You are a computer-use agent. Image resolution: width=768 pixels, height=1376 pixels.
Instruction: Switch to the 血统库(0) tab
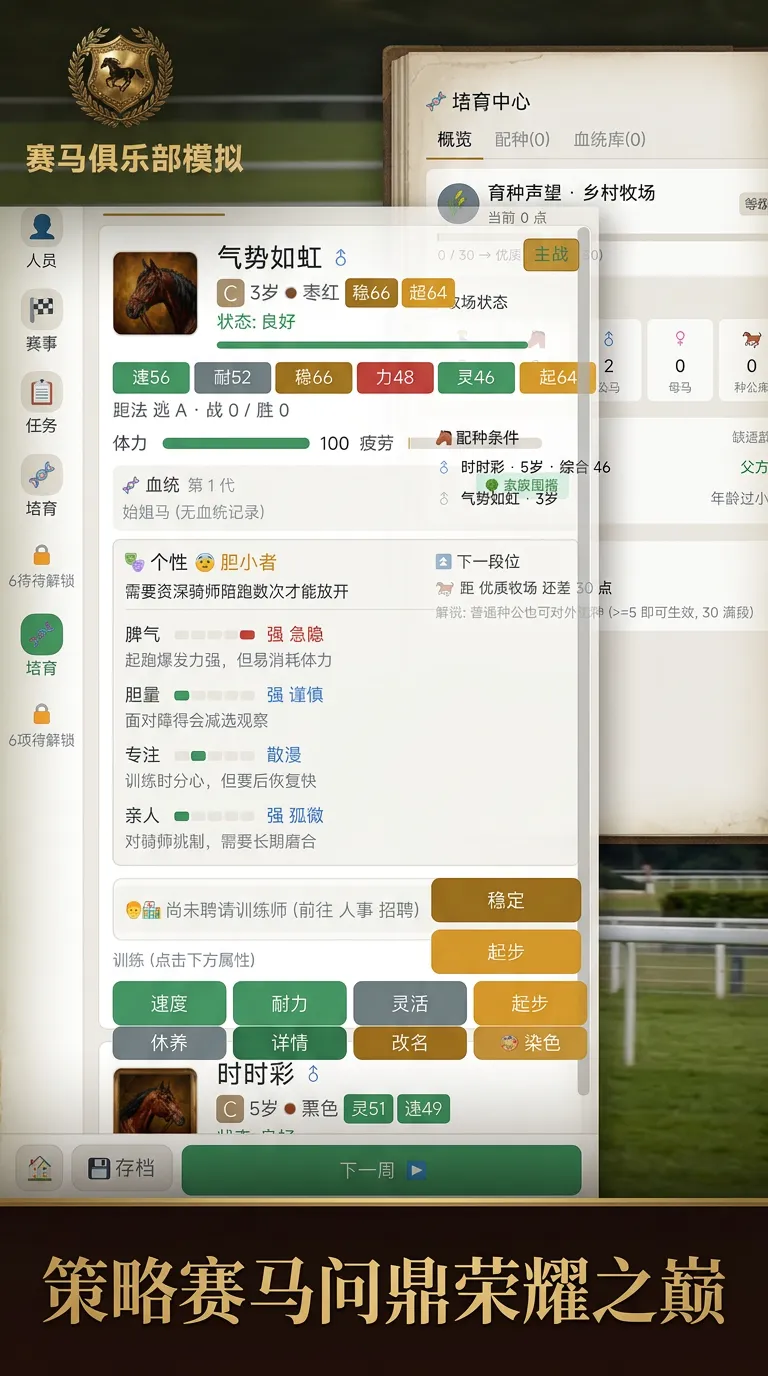[609, 139]
